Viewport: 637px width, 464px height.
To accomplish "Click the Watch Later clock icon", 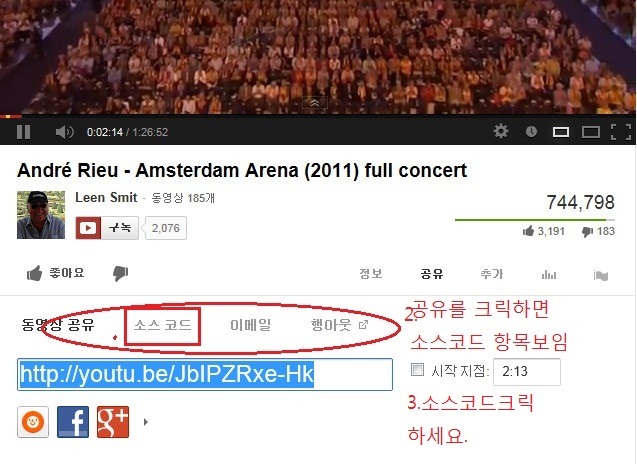I will point(531,131).
